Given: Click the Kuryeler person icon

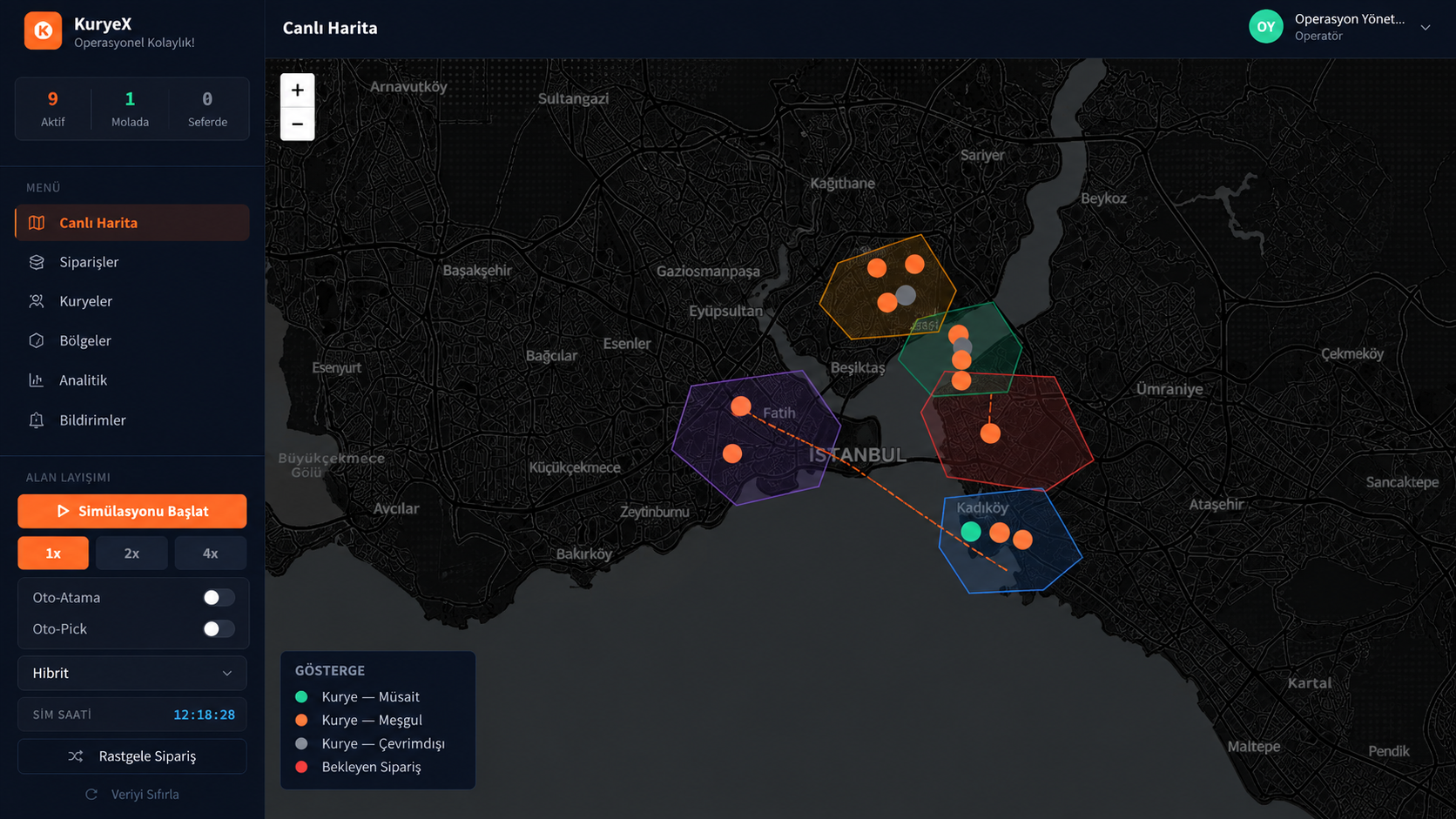Looking at the screenshot, I should click(x=37, y=301).
